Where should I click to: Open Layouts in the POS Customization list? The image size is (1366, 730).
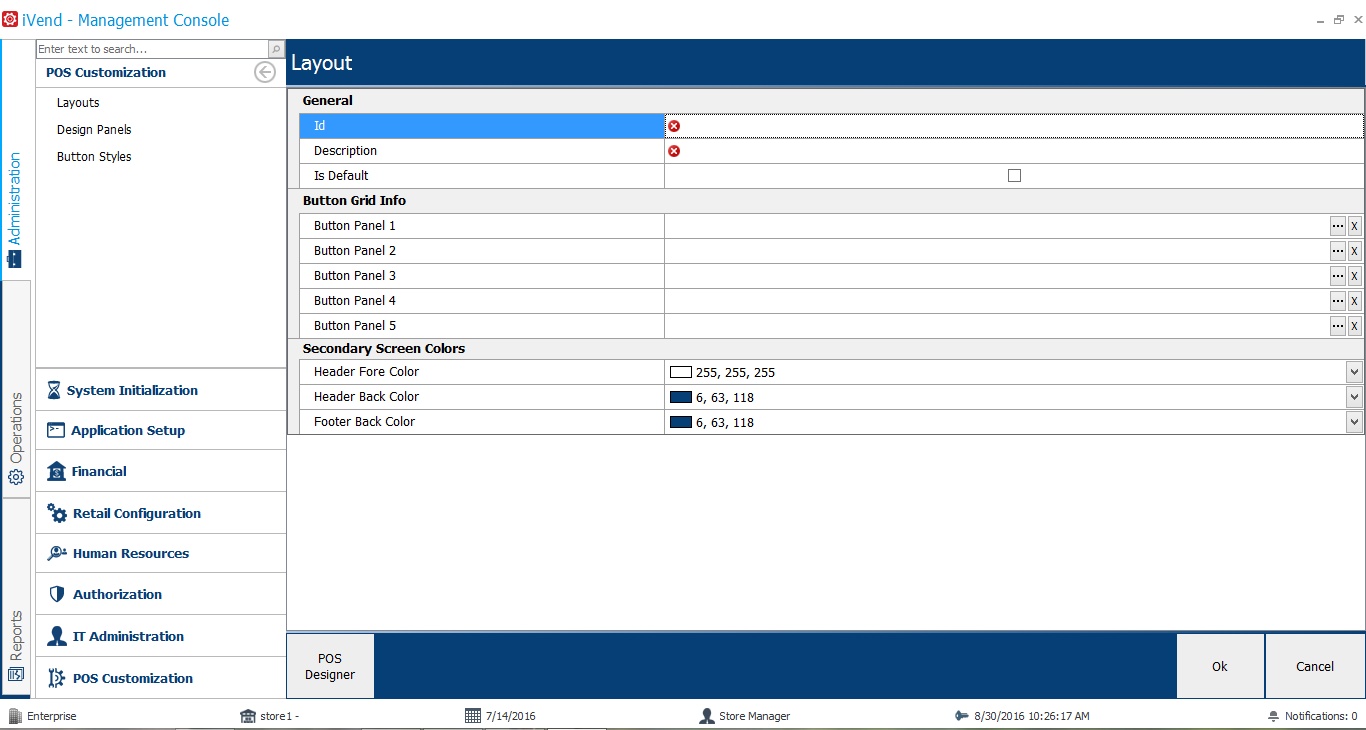(78, 103)
